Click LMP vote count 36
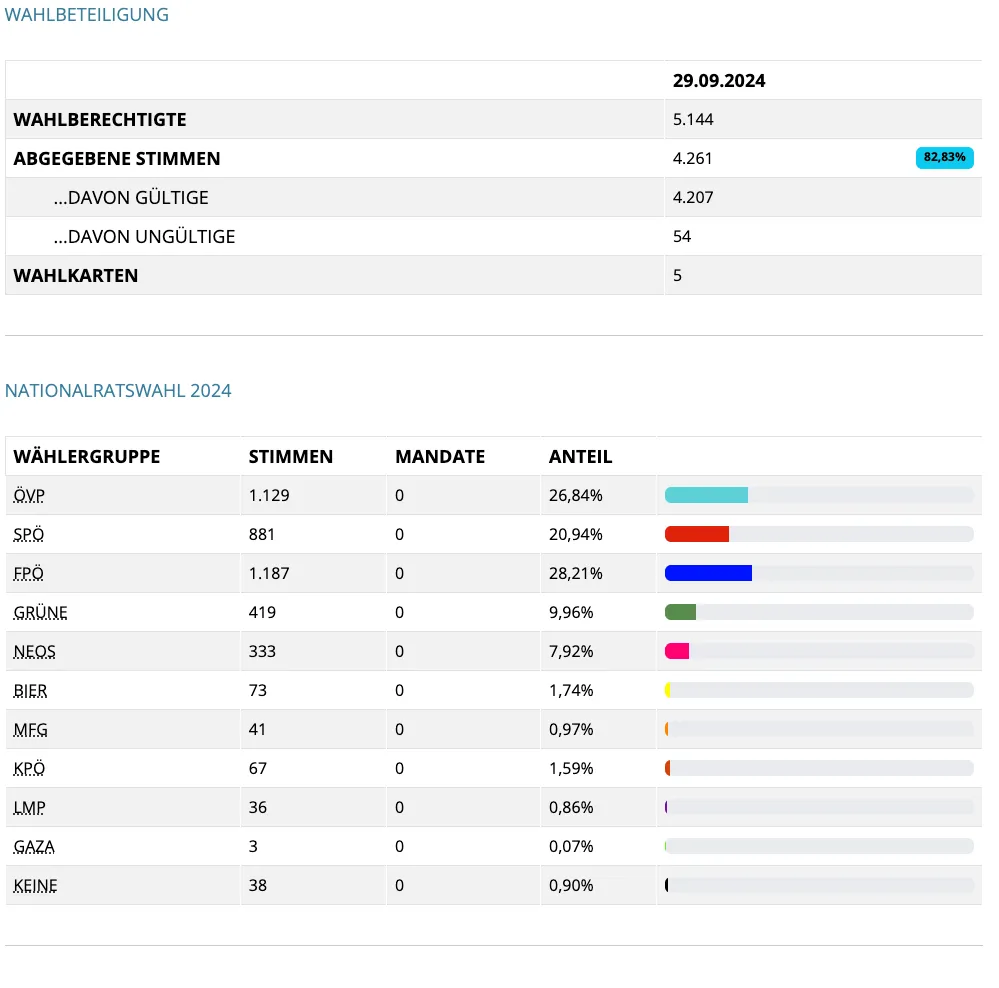Screen dimensions: 999x988 [257, 808]
